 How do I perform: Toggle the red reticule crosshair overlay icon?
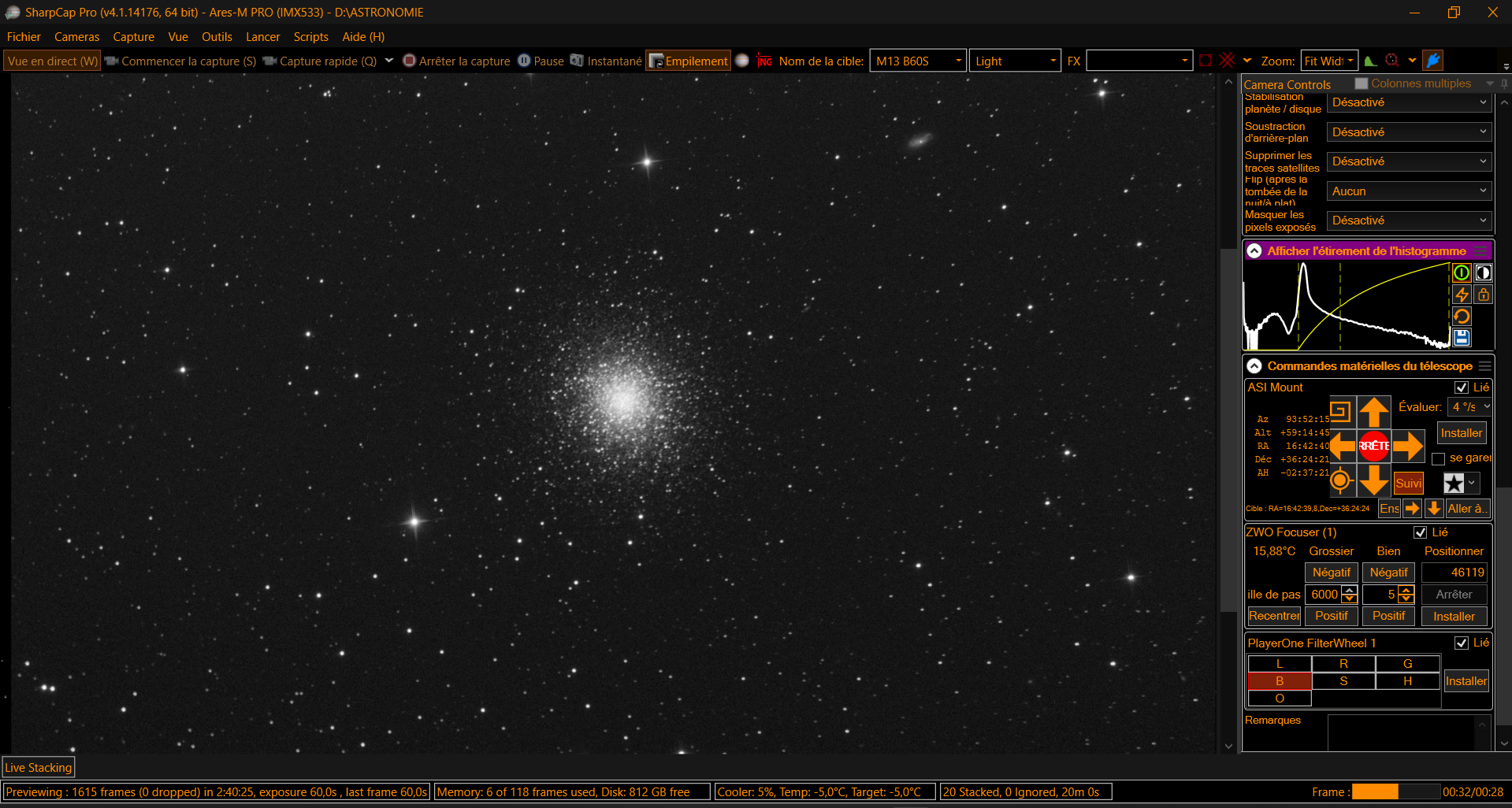pyautogui.click(x=1227, y=61)
